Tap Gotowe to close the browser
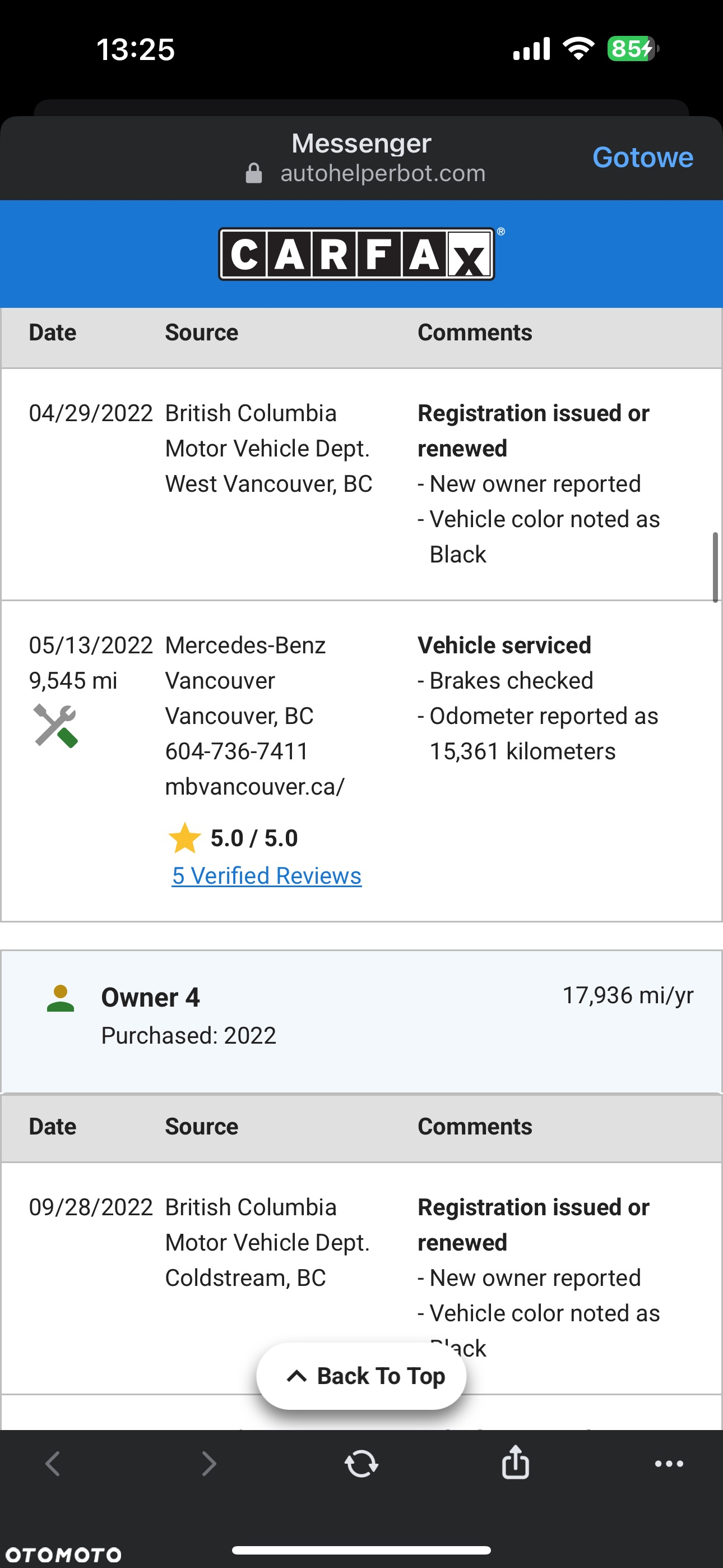The image size is (723, 1568). tap(643, 157)
